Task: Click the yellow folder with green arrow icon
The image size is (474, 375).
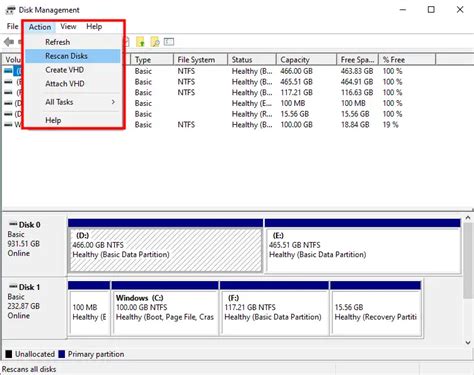Action: click(140, 42)
